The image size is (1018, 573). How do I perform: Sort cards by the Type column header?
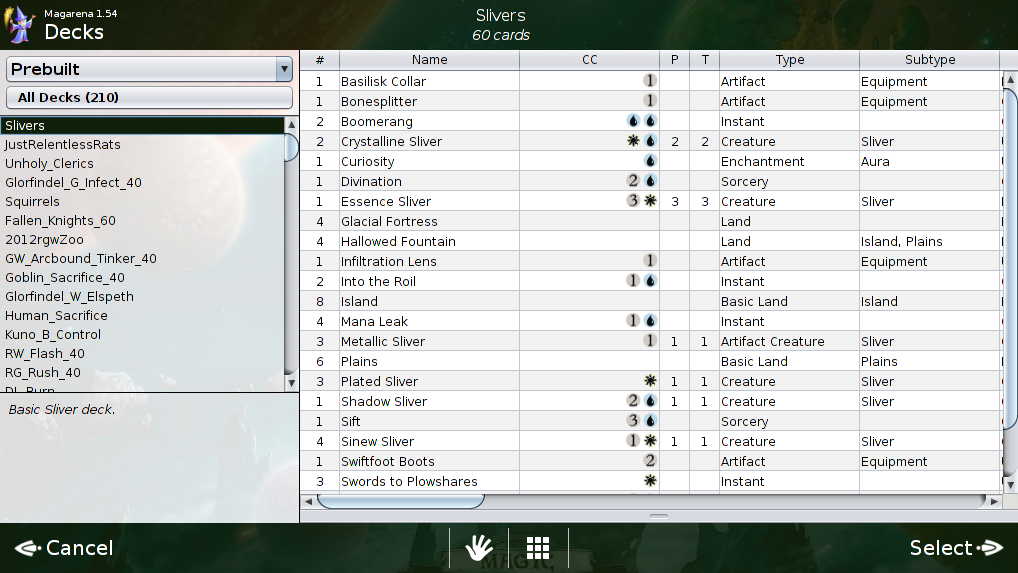pos(789,60)
